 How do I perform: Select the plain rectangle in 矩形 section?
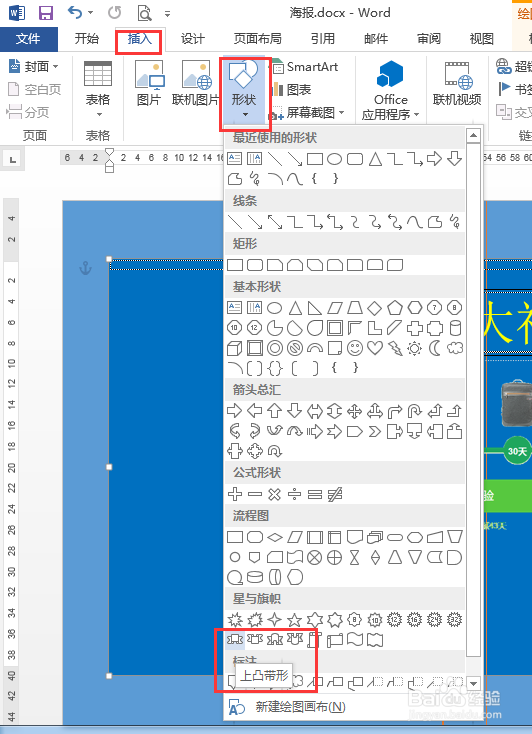point(235,265)
